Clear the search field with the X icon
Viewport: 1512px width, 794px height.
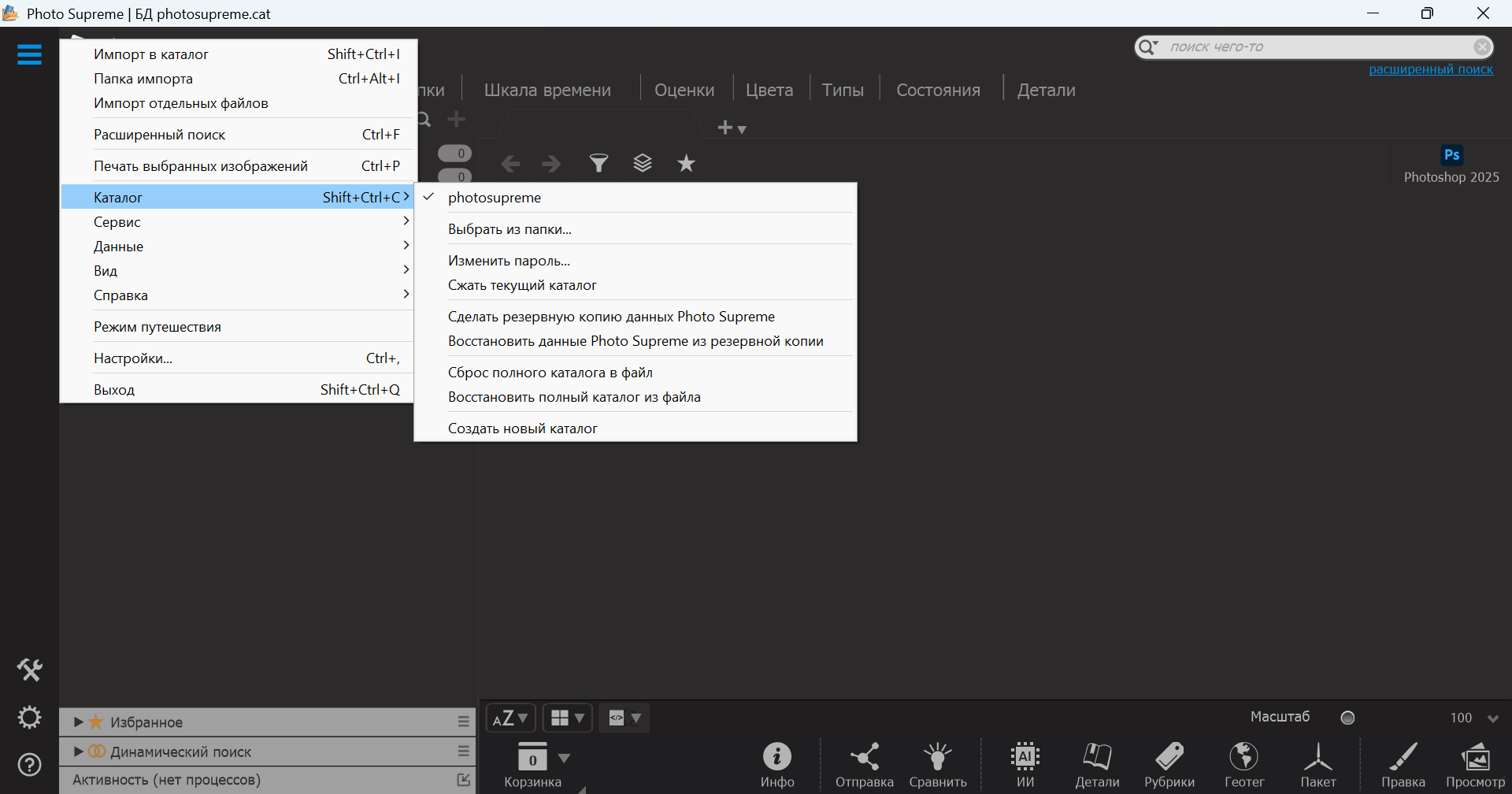pos(1482,47)
